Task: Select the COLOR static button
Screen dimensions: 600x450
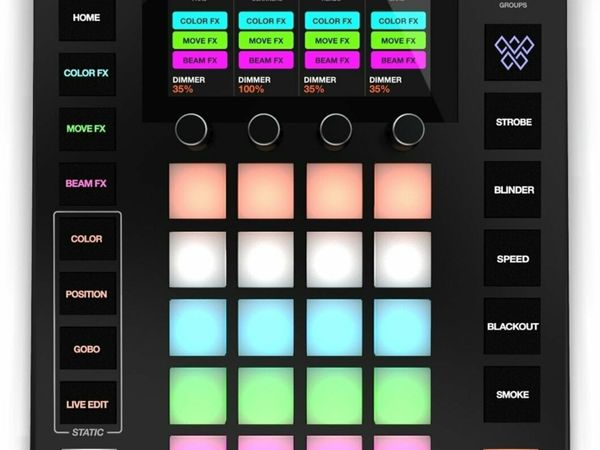Action: click(x=87, y=240)
